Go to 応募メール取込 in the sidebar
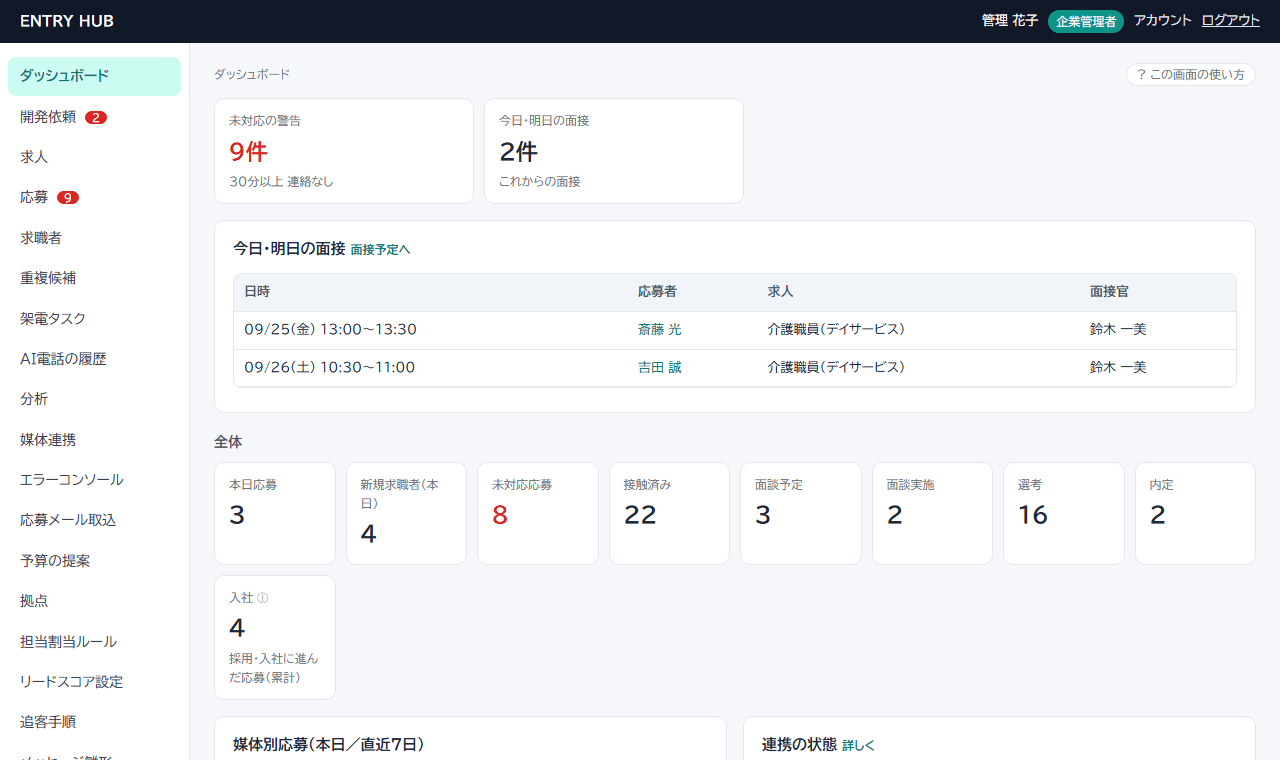Image resolution: width=1280 pixels, height=760 pixels. click(94, 520)
